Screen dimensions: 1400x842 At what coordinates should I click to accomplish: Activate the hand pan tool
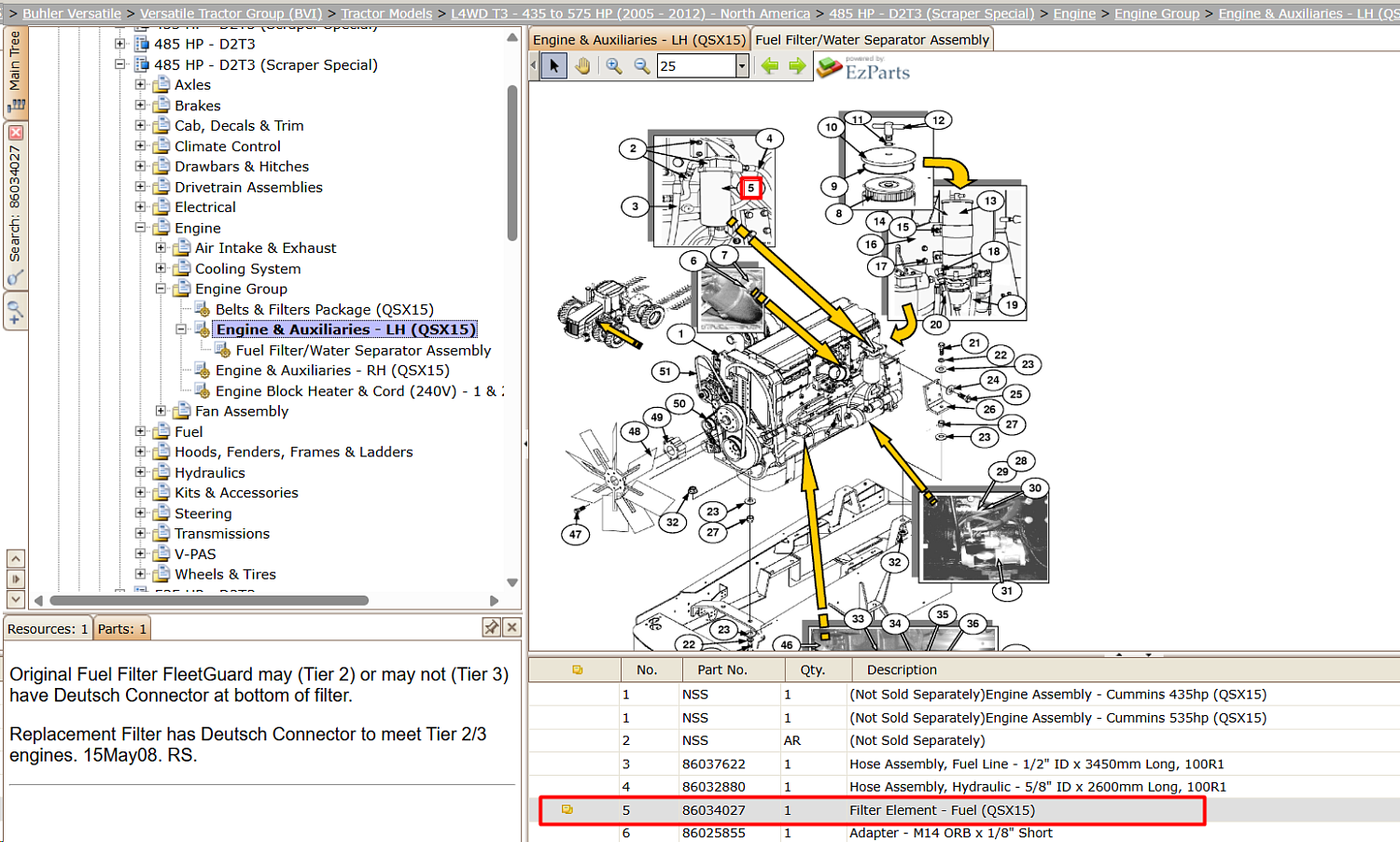pos(583,65)
